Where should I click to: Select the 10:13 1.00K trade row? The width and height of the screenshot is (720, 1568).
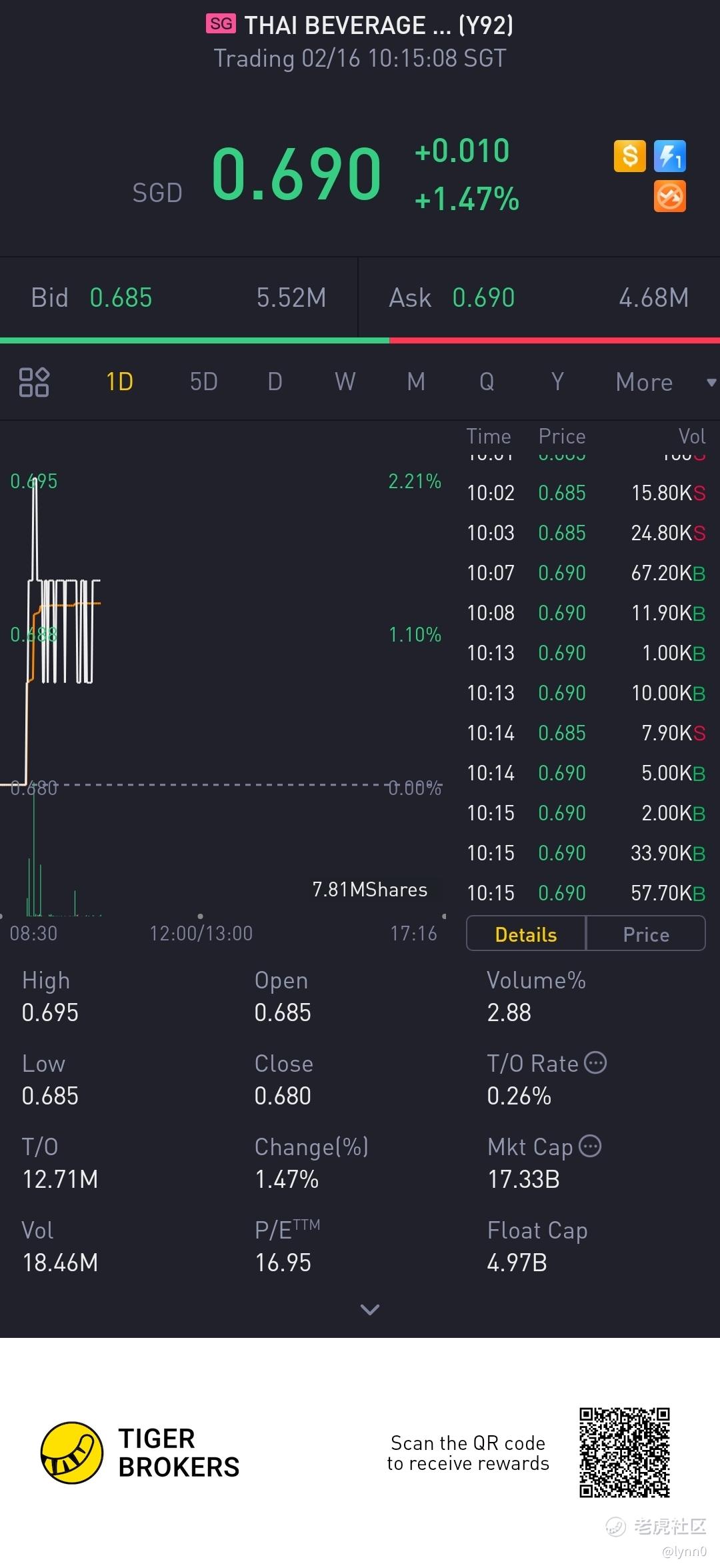pos(586,653)
